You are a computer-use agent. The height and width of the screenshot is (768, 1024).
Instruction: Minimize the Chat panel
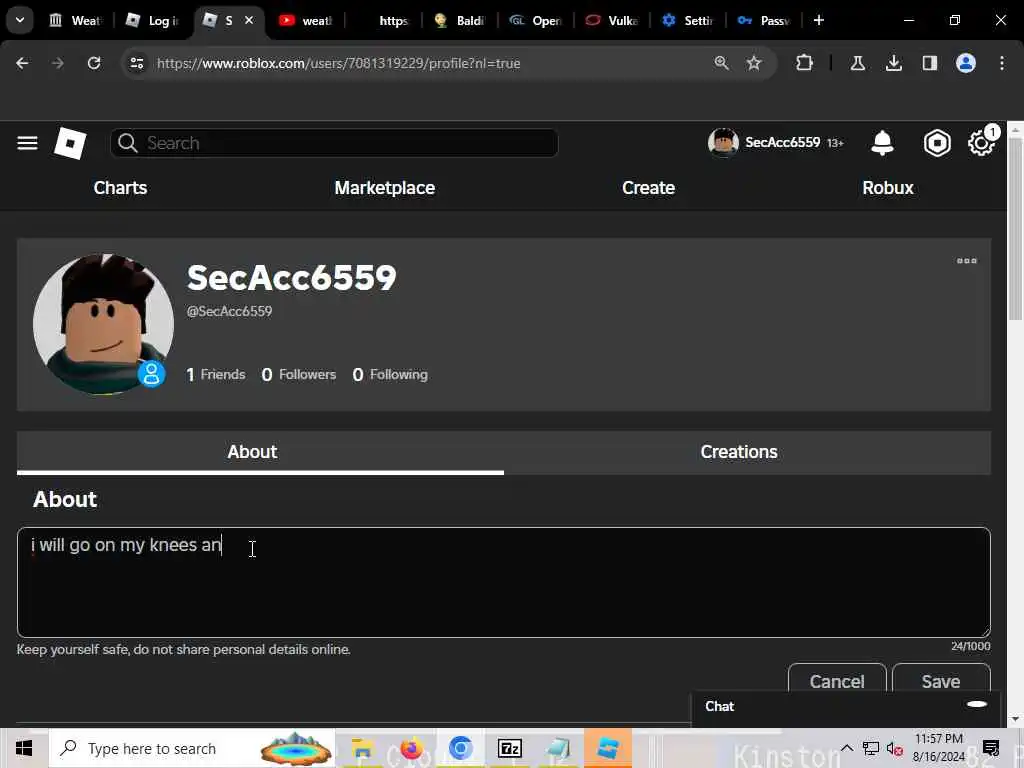(976, 704)
